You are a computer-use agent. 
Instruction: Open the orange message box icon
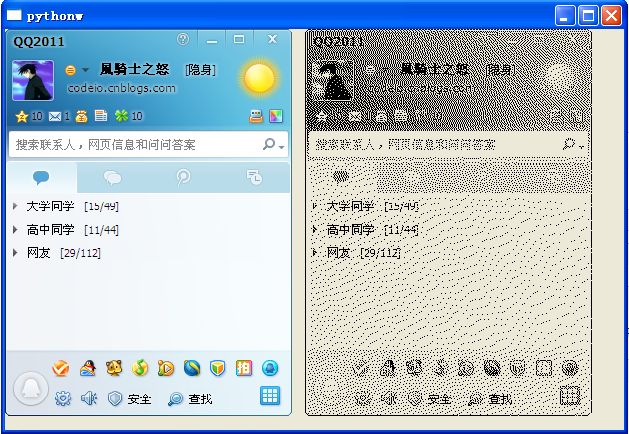pyautogui.click(x=256, y=116)
